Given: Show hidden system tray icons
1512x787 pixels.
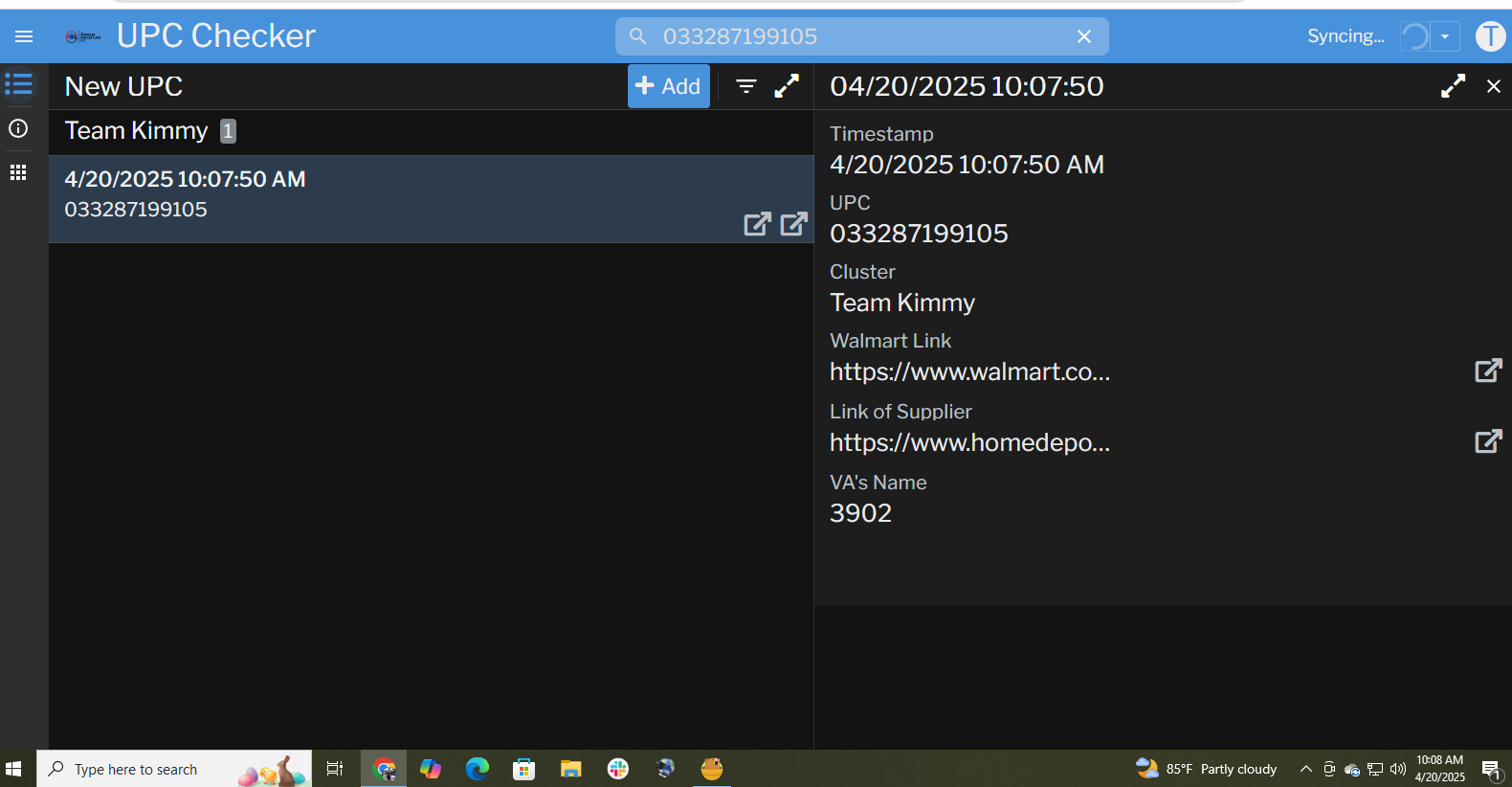Looking at the screenshot, I should coord(1305,769).
